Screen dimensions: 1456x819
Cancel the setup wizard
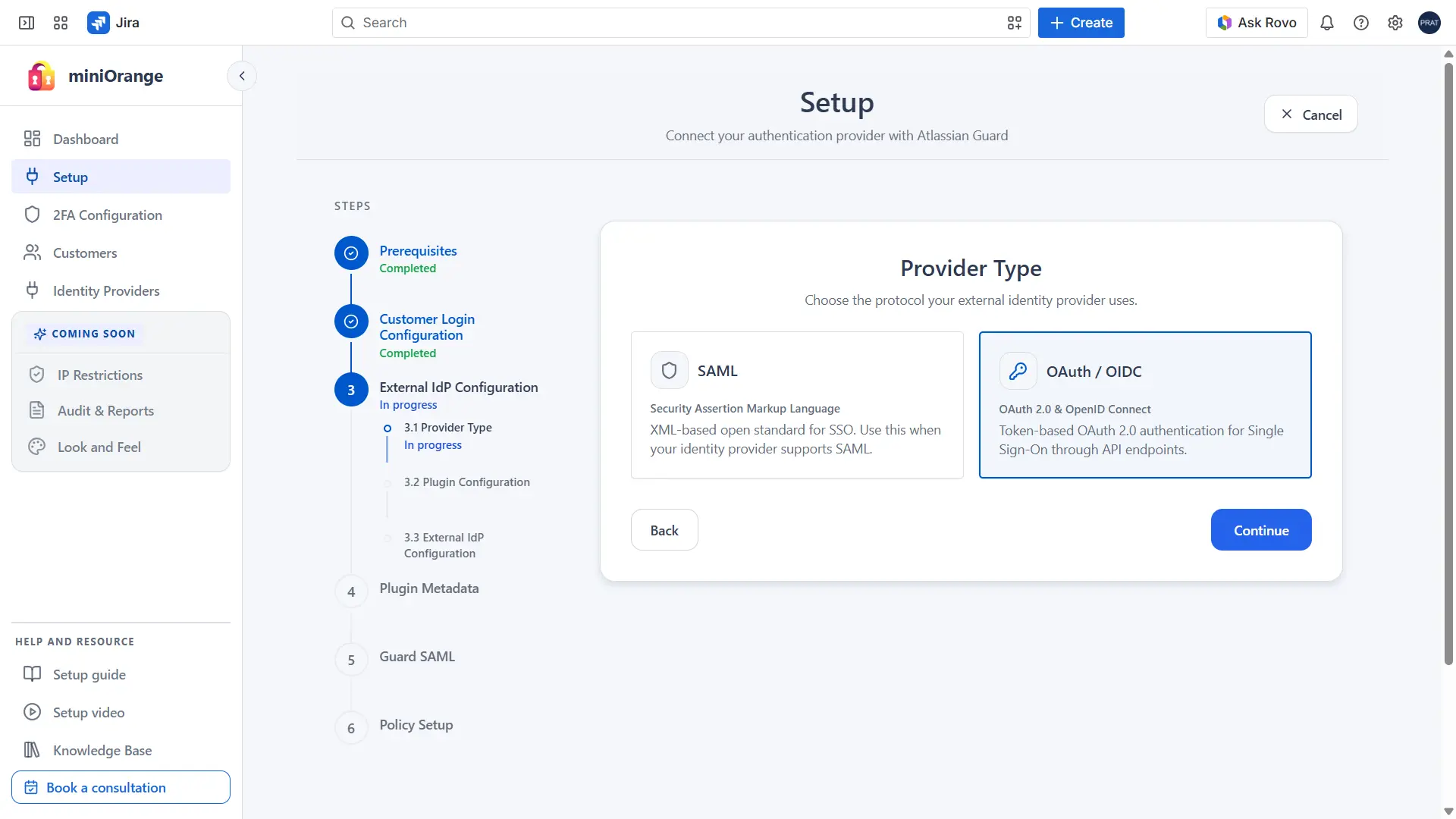coord(1311,115)
